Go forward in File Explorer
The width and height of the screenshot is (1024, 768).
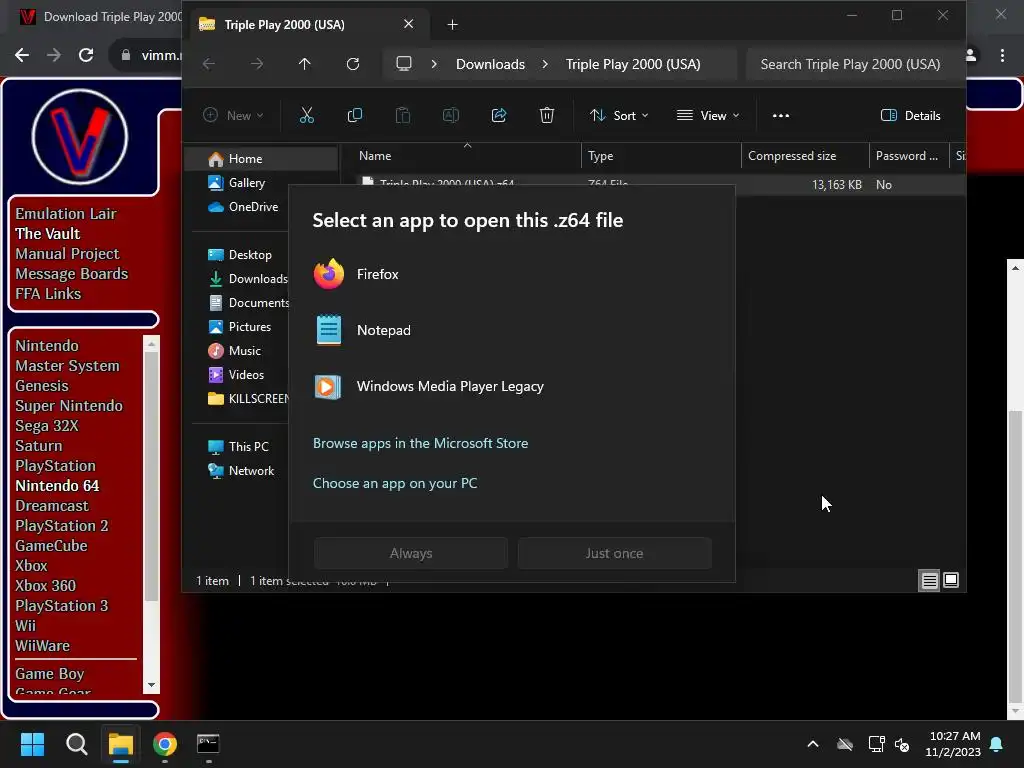(257, 64)
